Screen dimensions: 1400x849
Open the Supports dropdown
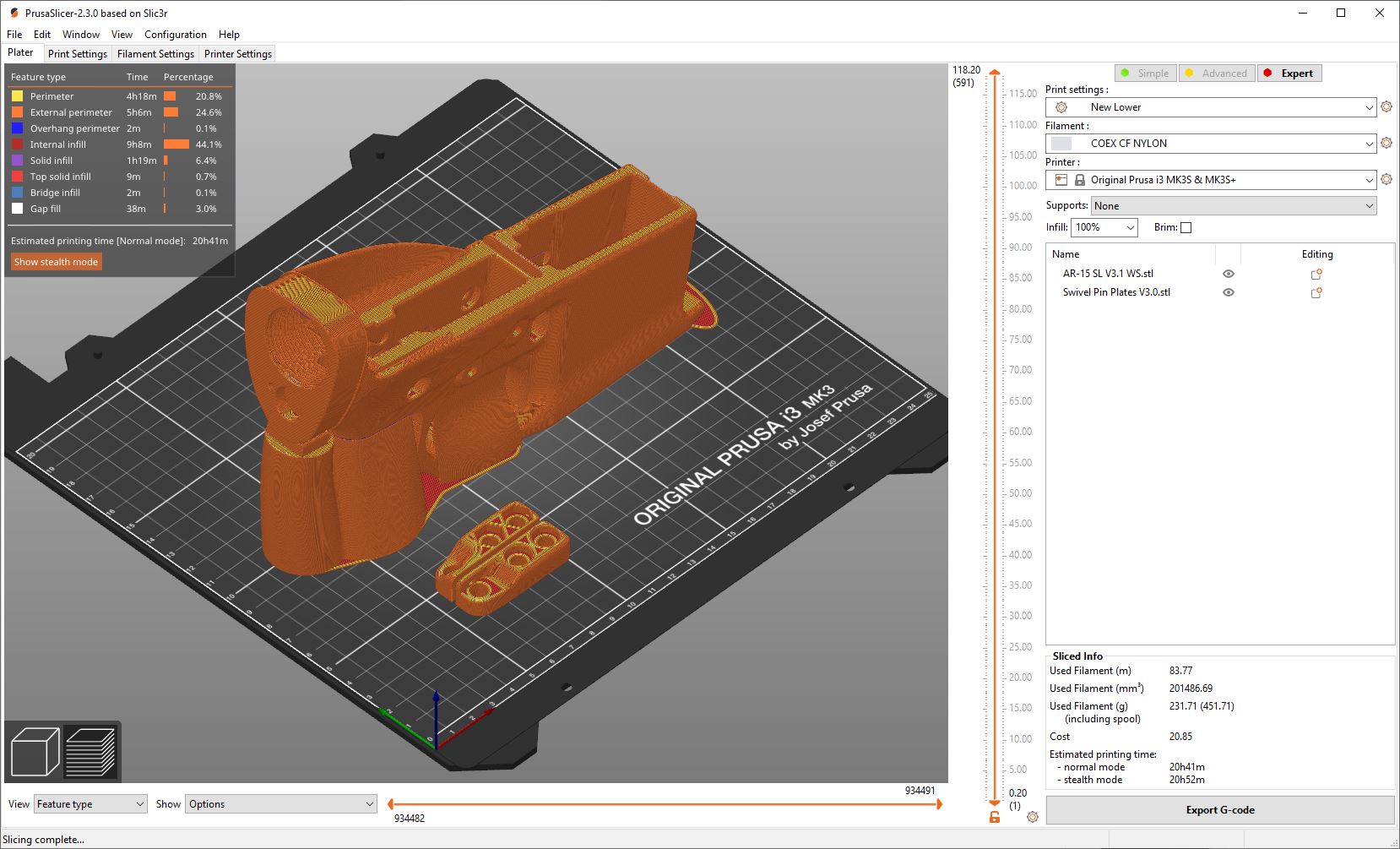click(x=1233, y=206)
